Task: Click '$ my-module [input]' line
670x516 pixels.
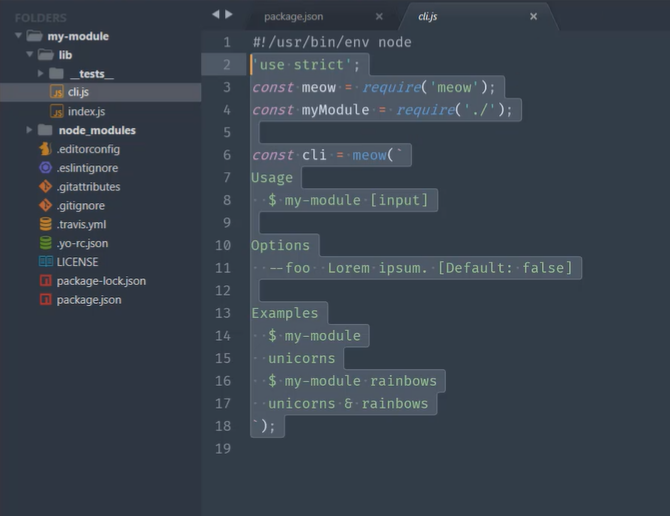Action: pyautogui.click(x=348, y=200)
